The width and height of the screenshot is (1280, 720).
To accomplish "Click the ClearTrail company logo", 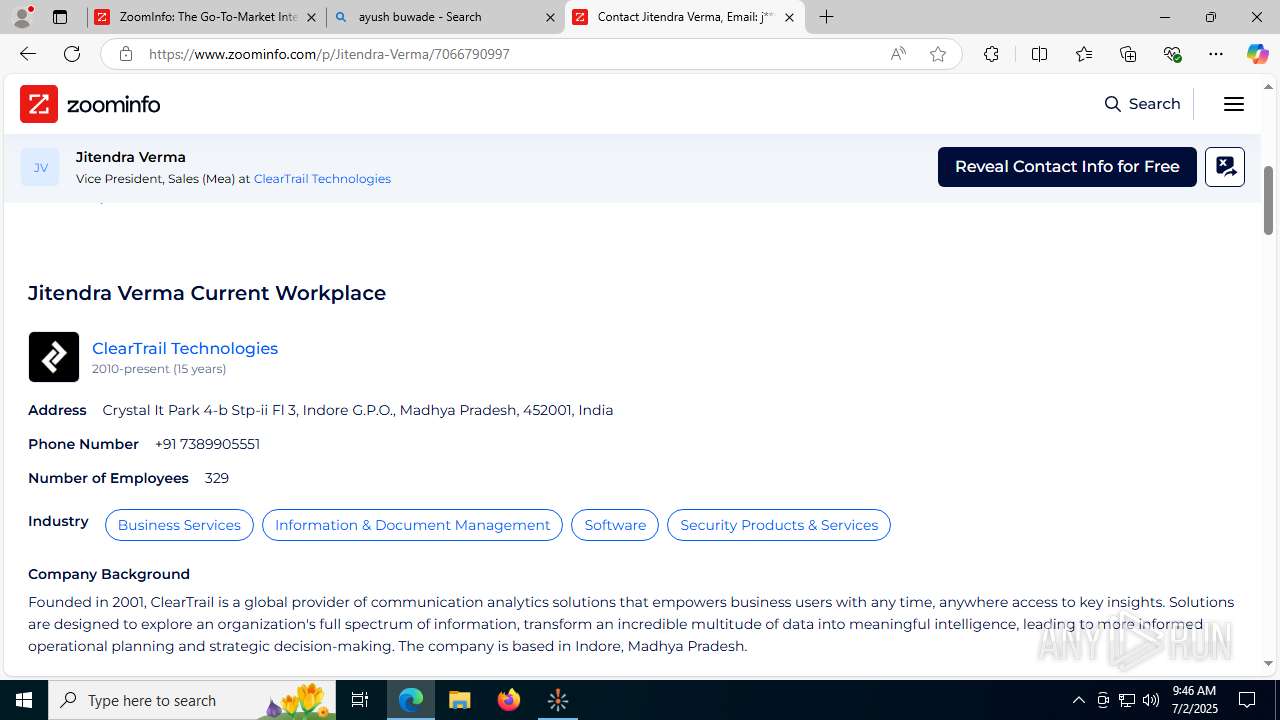I will click(54, 357).
